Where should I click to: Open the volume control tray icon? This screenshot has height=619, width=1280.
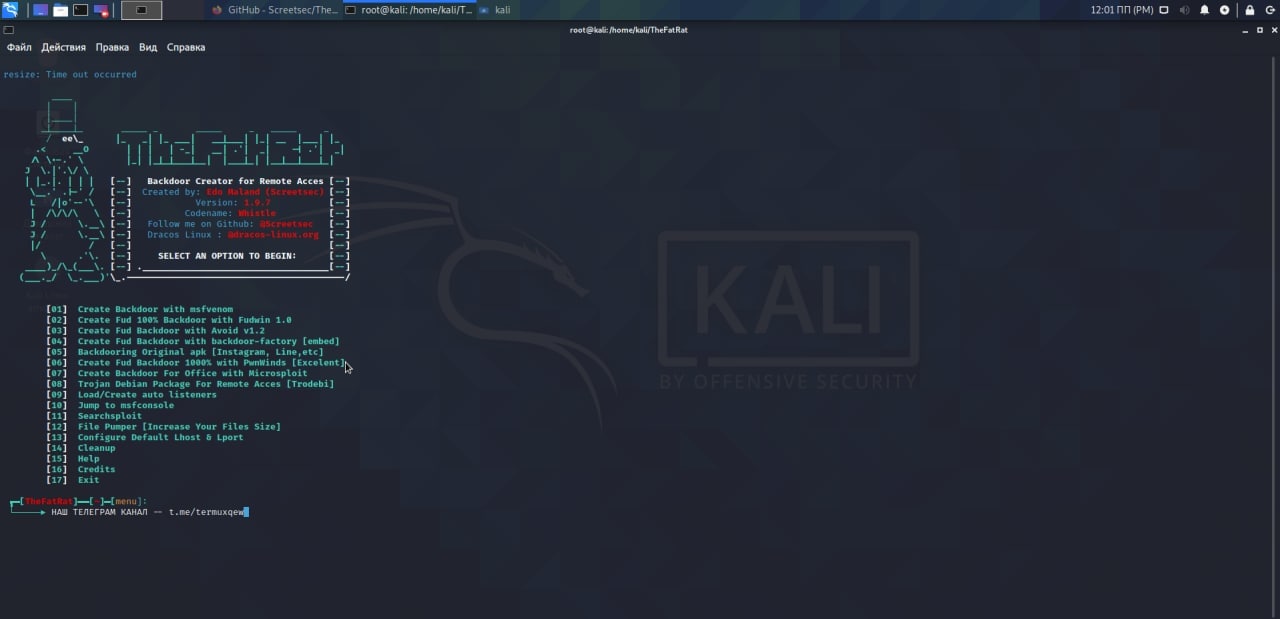1185,10
